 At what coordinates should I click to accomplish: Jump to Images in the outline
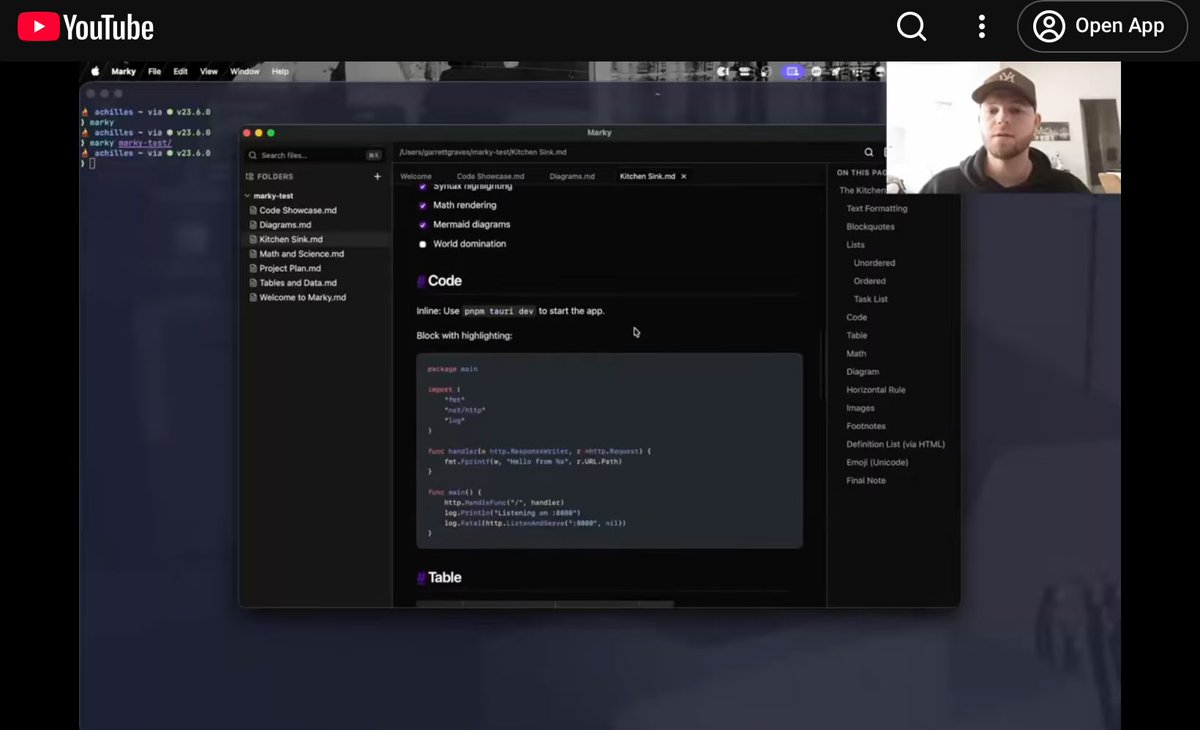861,408
